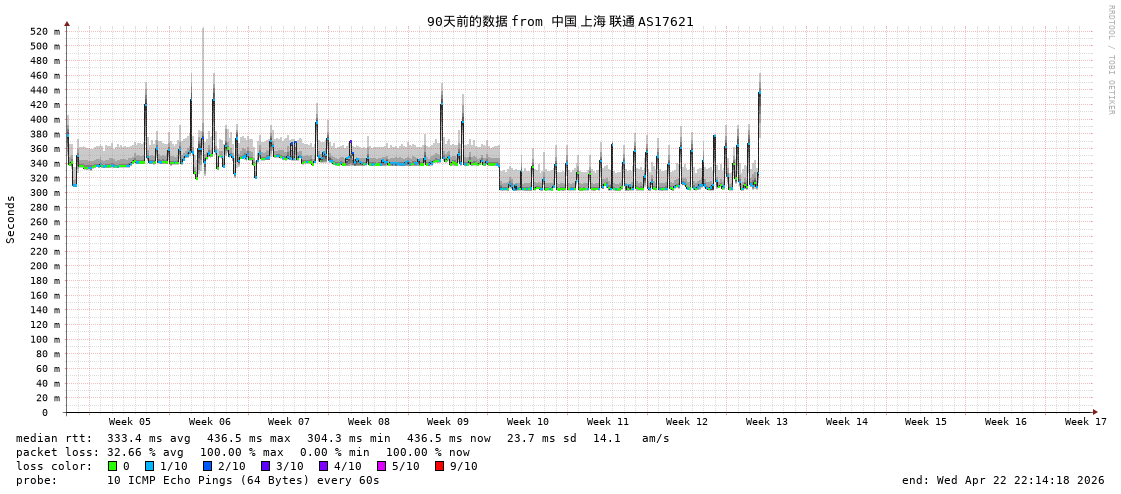Image resolution: width=1121 pixels, height=494 pixels.
Task: Select the Week 13 x-axis label
Action: (767, 422)
